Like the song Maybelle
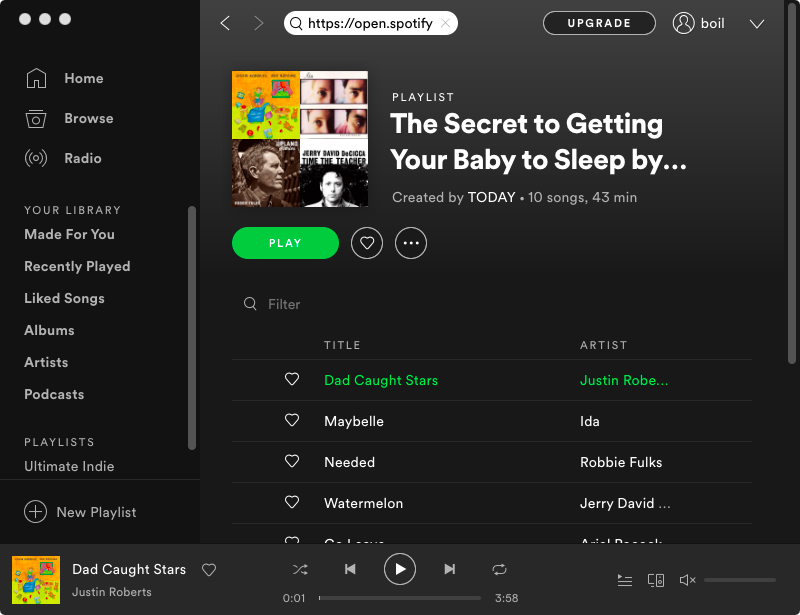The image size is (800, 615). [292, 420]
